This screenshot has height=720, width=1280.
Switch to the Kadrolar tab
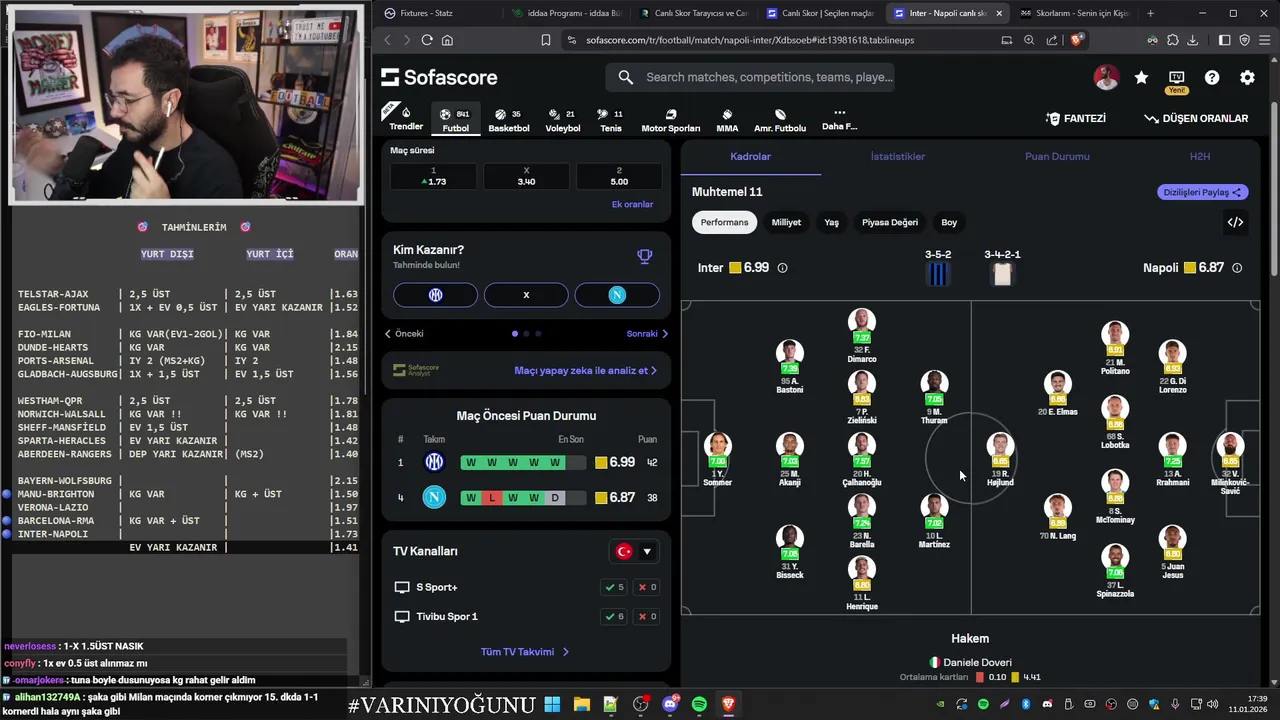click(750, 157)
